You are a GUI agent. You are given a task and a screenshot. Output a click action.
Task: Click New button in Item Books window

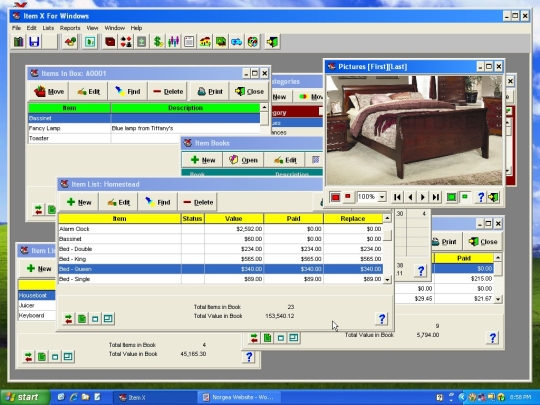[202, 160]
